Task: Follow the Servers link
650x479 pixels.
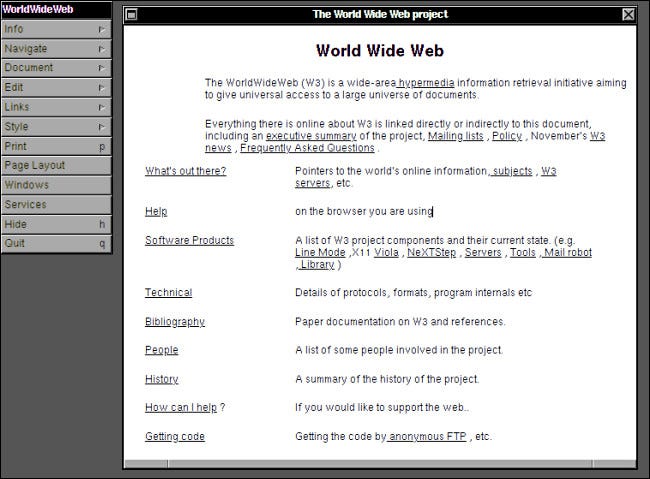Action: 483,253
